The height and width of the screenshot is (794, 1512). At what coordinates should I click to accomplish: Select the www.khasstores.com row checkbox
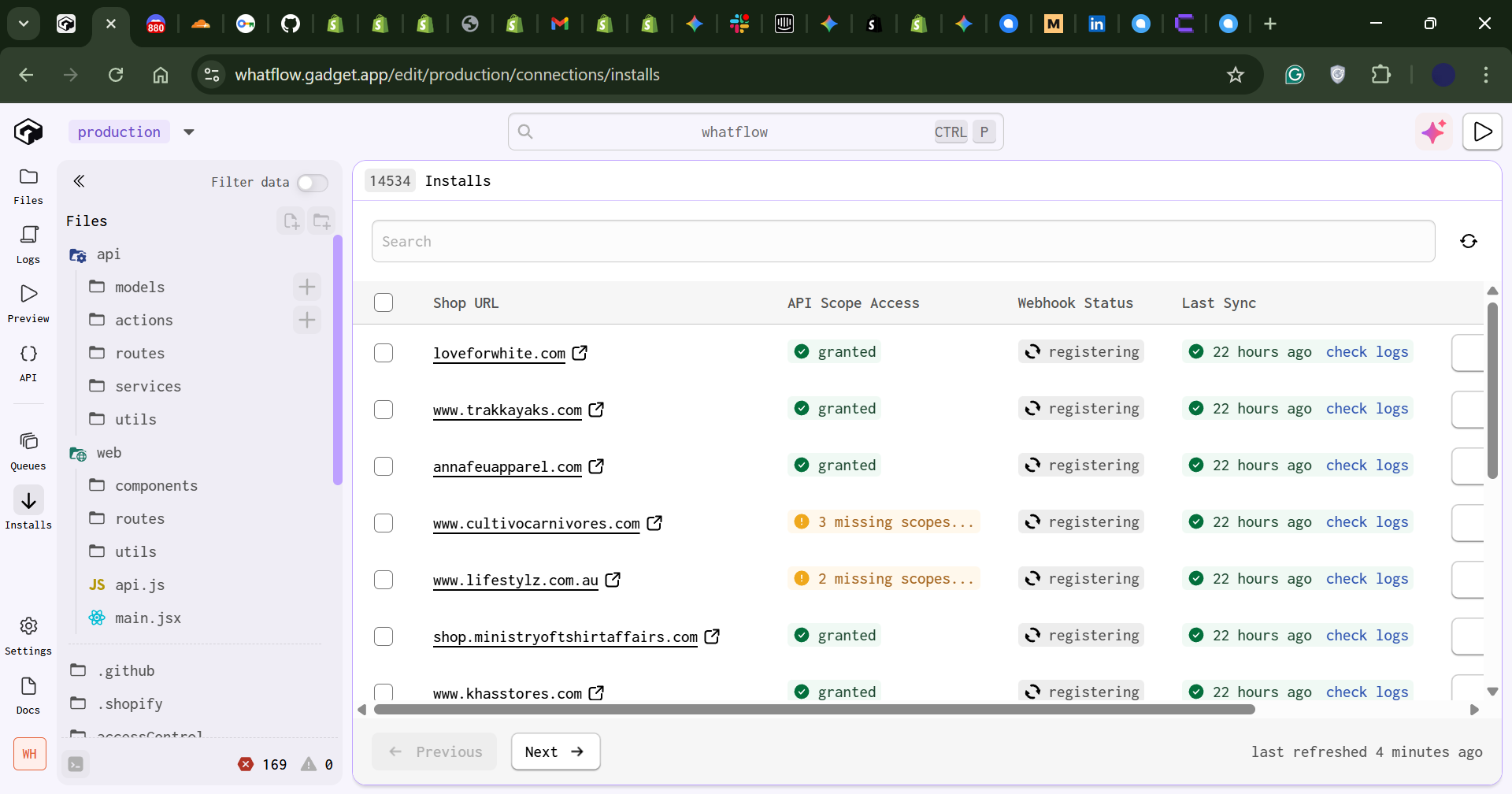(384, 692)
